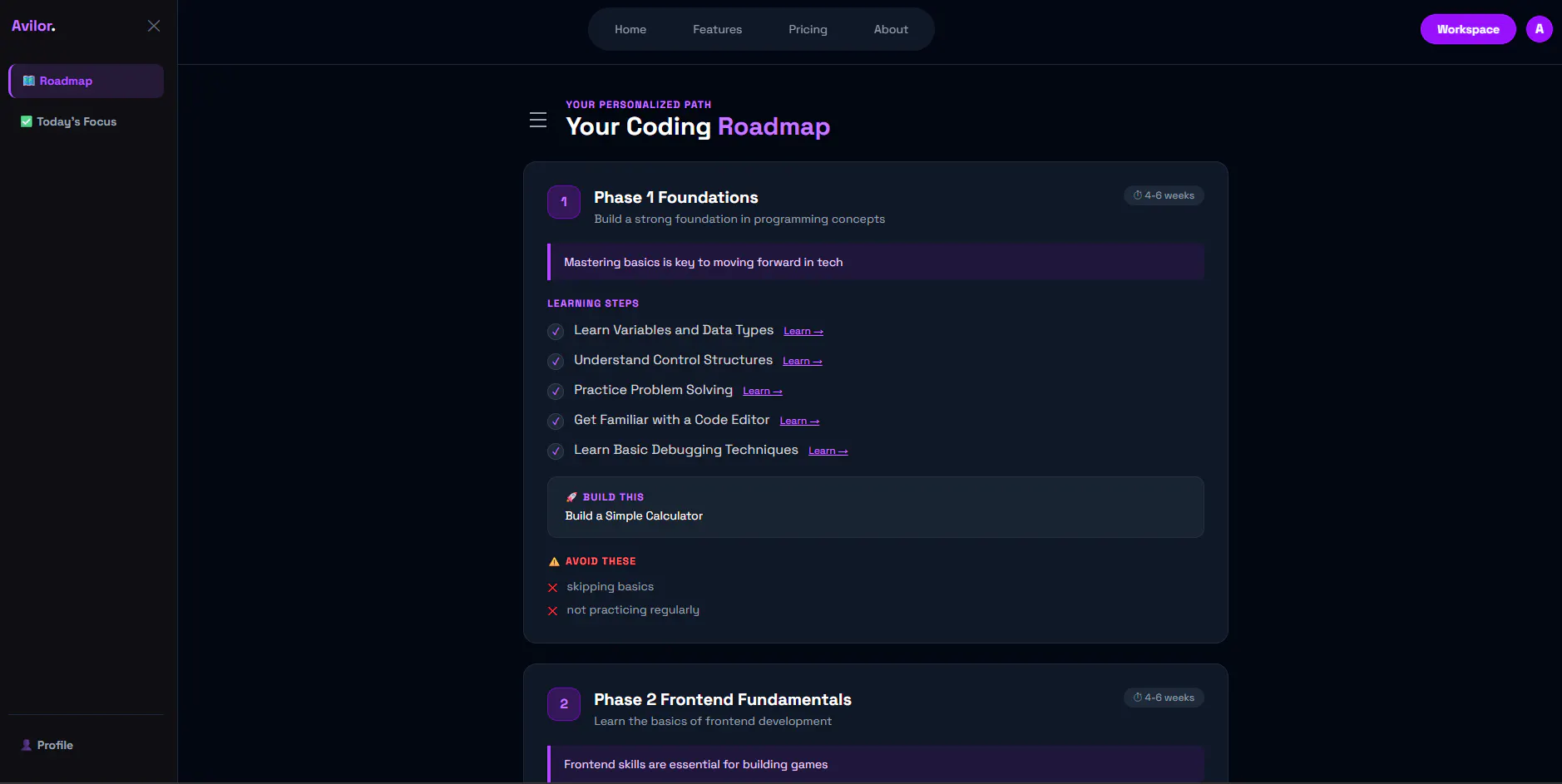The width and height of the screenshot is (1562, 784).
Task: Click Learn the basics of frontend development
Action: point(713,721)
